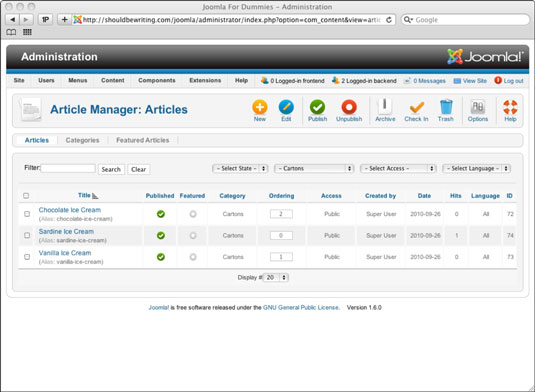Toggle the select-all checkbox in table header
The width and height of the screenshot is (535, 392).
point(26,195)
